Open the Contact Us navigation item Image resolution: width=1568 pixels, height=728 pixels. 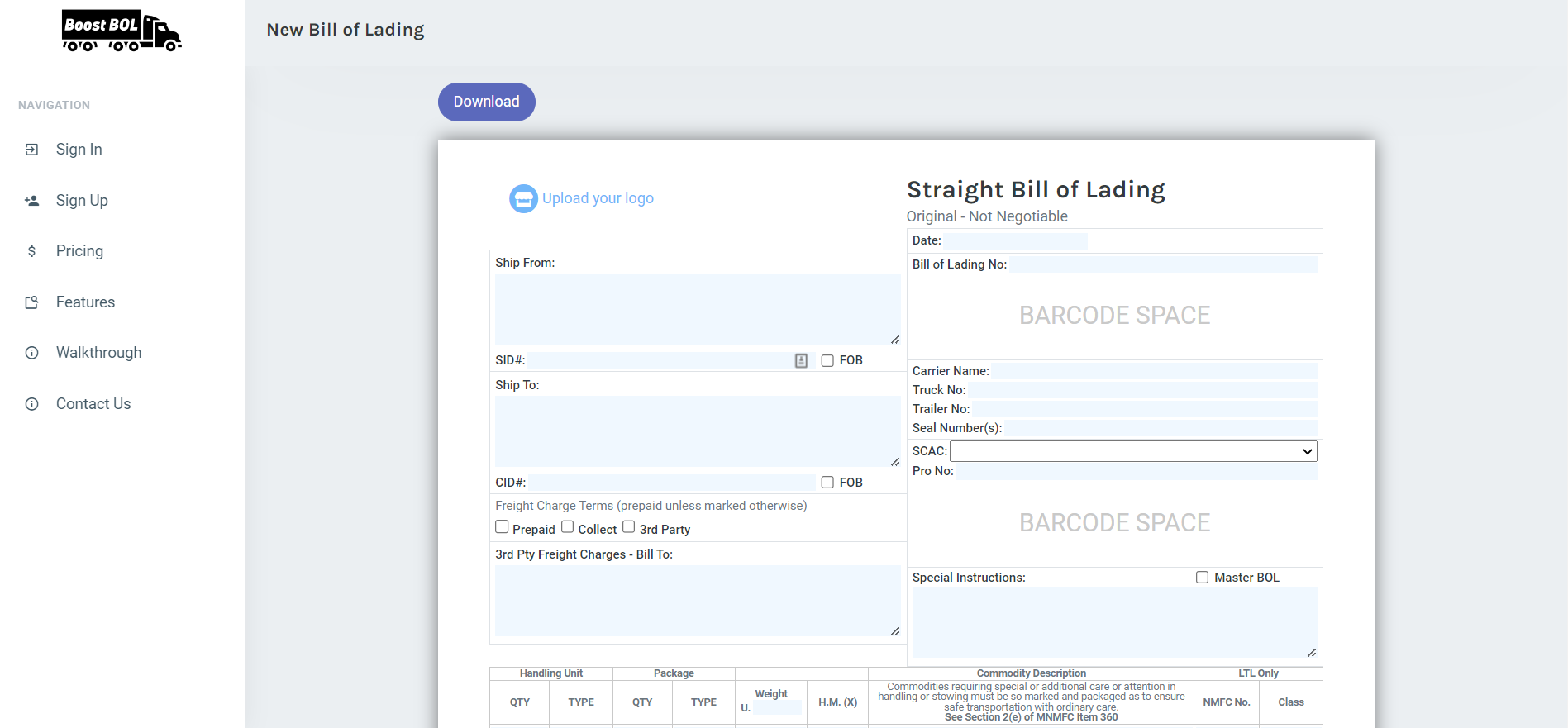93,404
